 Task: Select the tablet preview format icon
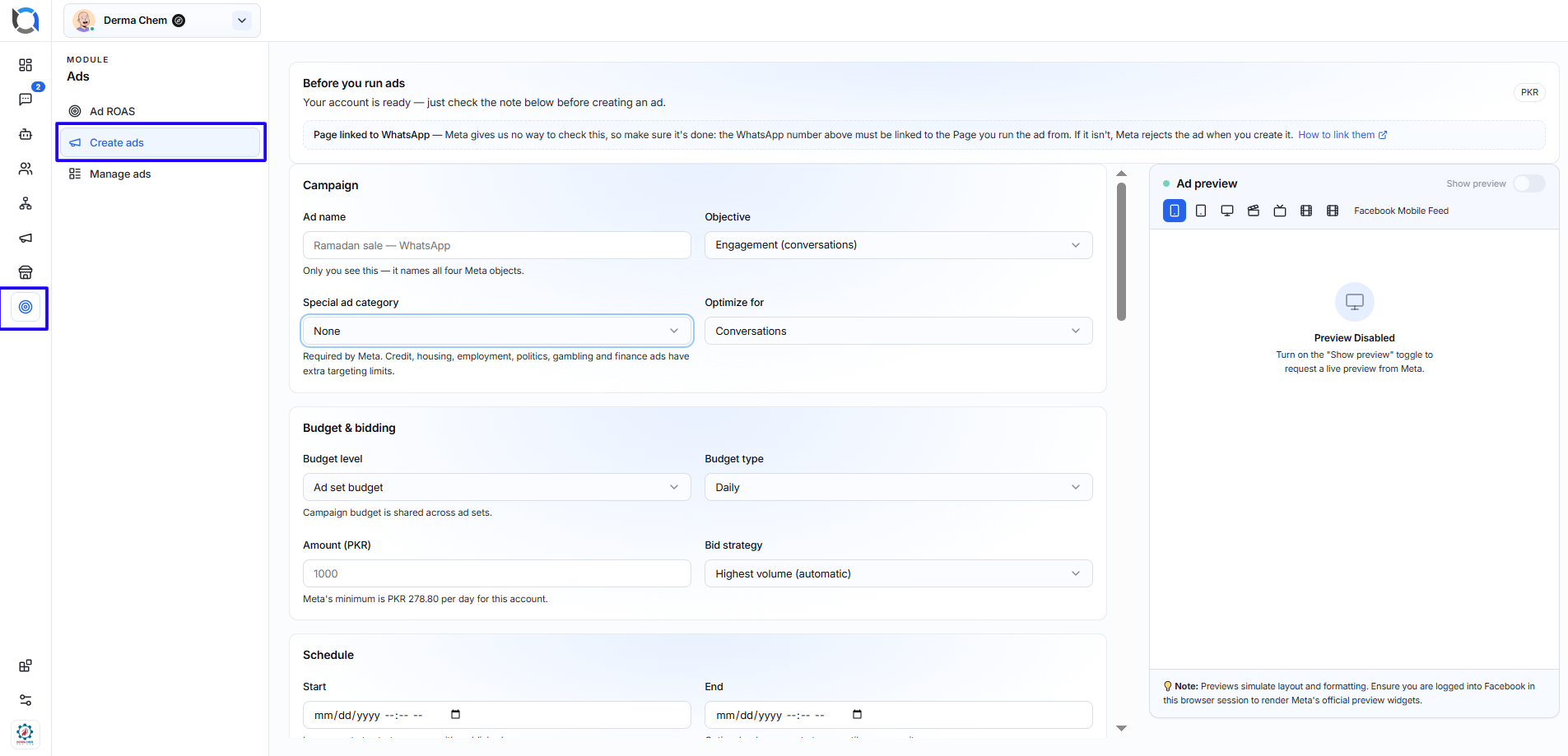[1201, 211]
